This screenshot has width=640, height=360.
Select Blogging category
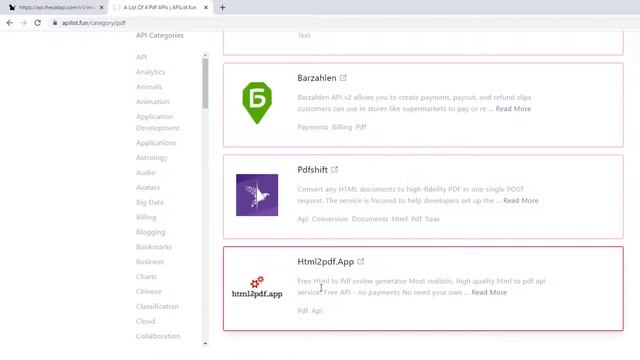(151, 232)
